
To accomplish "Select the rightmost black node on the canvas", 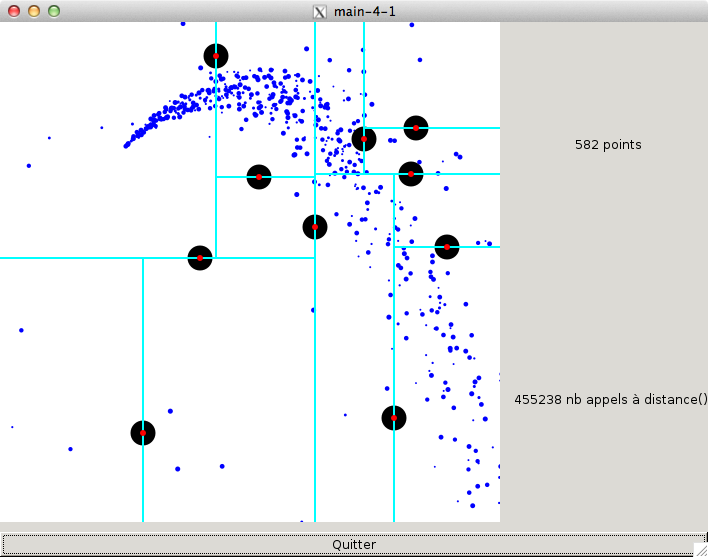I will click(447, 247).
